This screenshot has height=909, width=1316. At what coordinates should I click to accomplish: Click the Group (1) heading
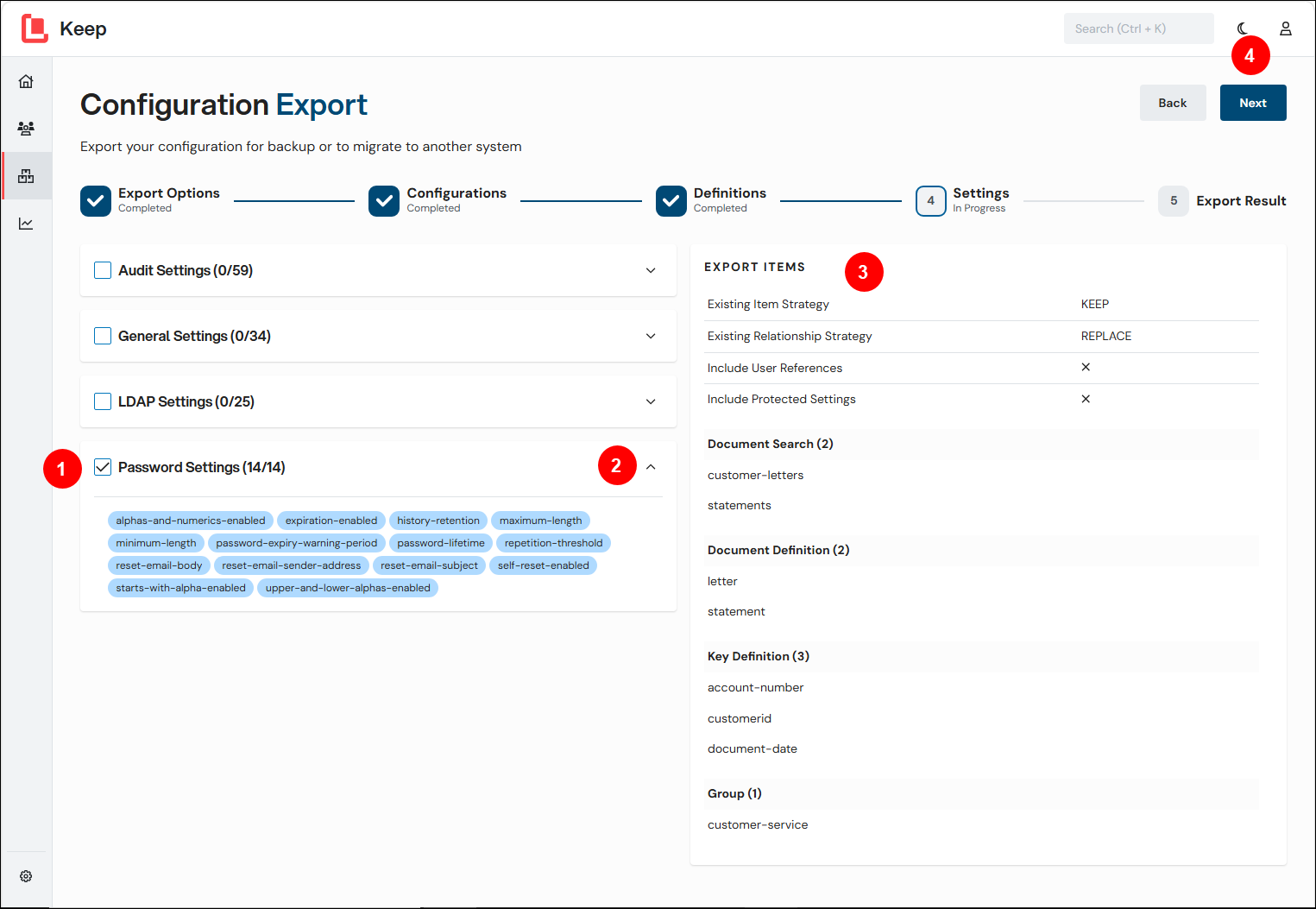coord(734,793)
